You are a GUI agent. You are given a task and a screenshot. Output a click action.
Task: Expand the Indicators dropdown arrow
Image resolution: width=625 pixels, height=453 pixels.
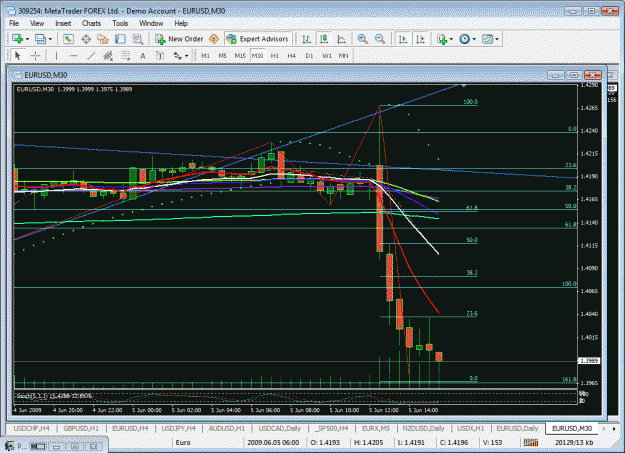[x=451, y=39]
